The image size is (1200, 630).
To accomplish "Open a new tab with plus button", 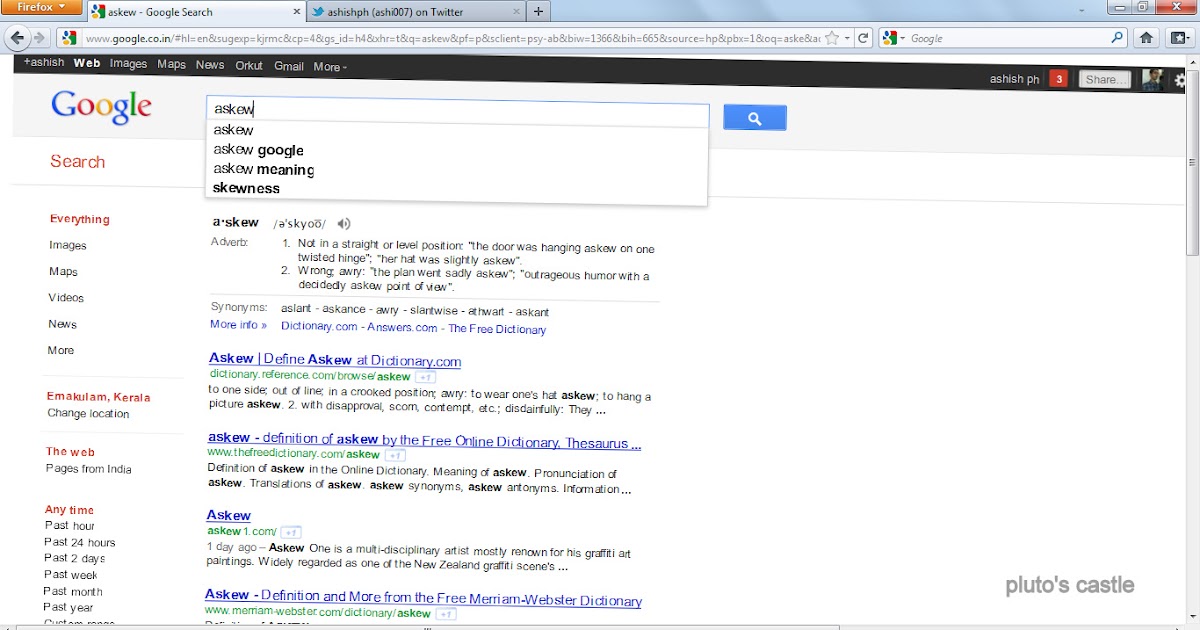I will click(538, 12).
